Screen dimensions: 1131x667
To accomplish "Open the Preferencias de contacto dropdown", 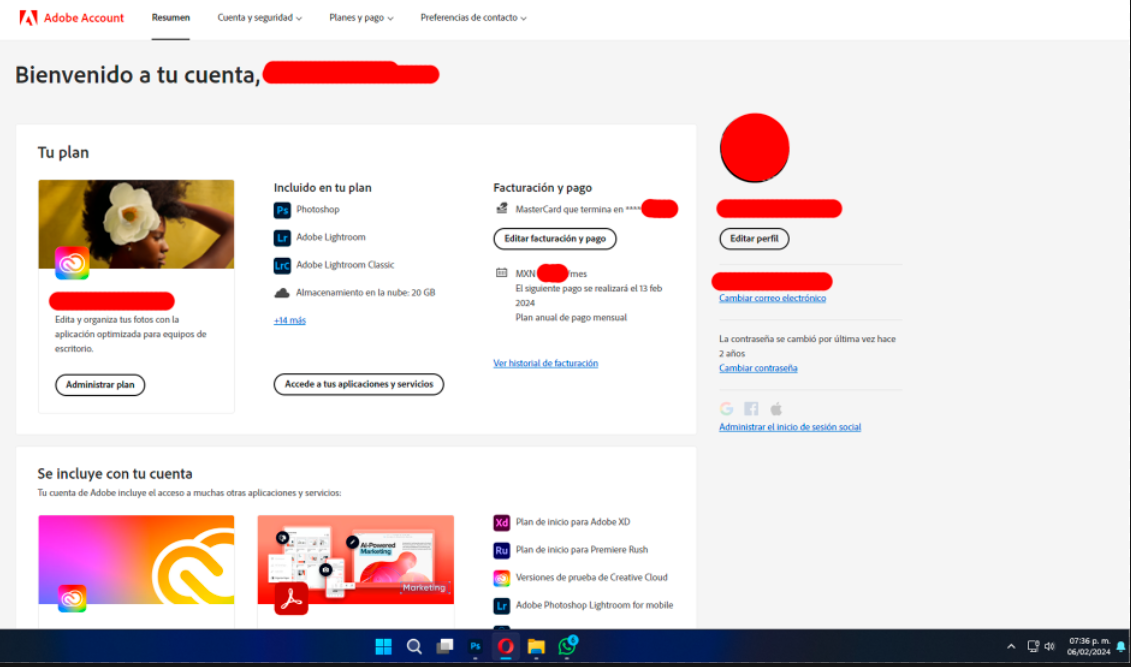I will pos(473,18).
